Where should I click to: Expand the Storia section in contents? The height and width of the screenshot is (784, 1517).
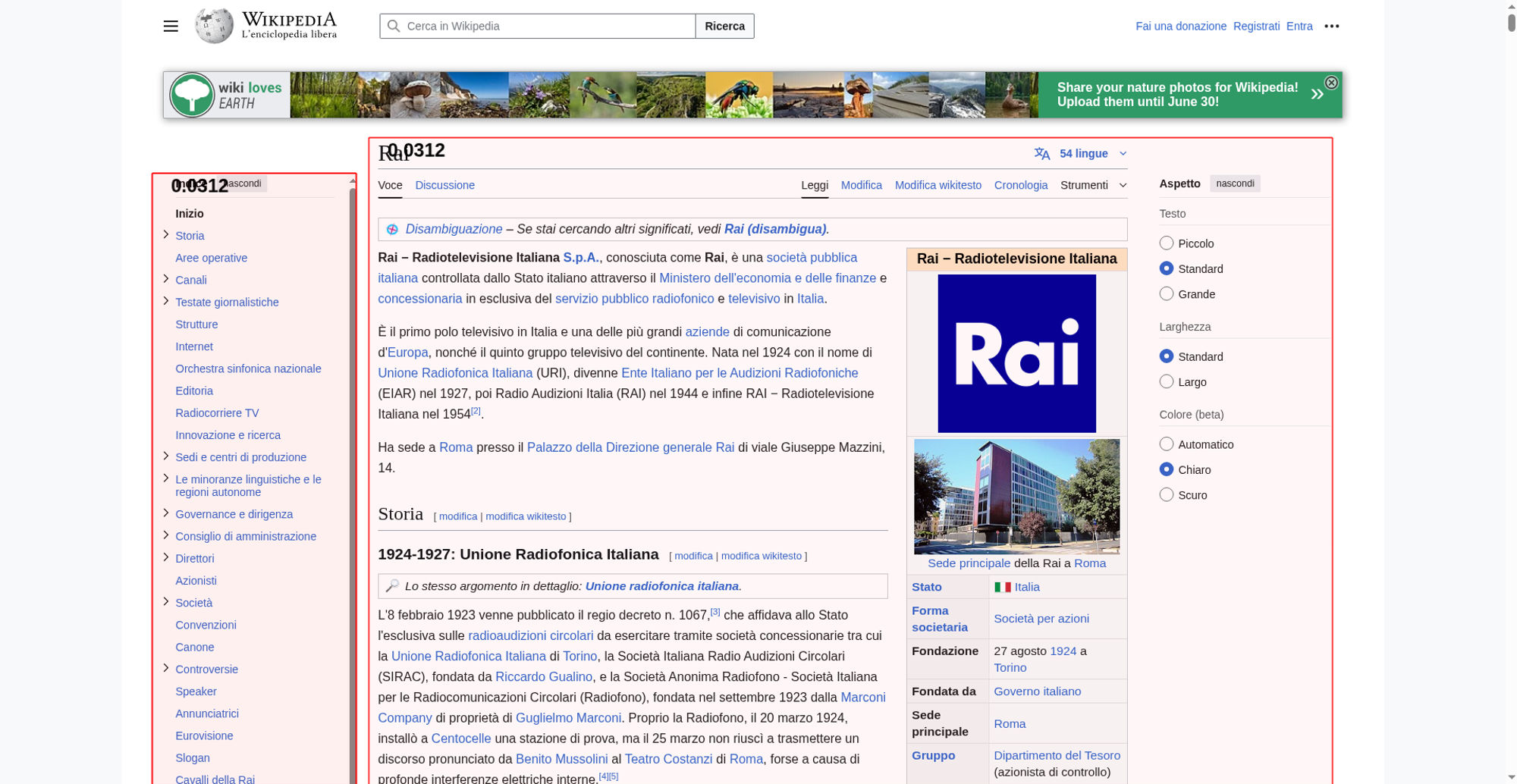(x=165, y=235)
